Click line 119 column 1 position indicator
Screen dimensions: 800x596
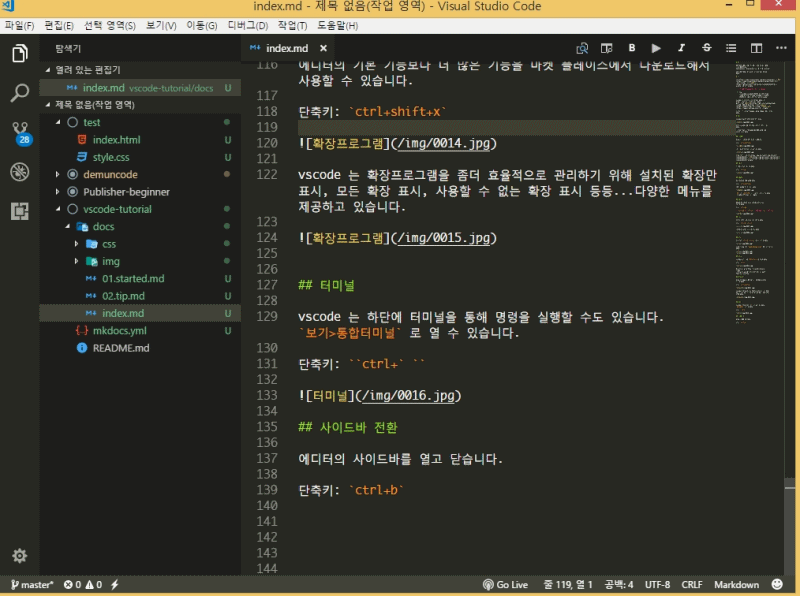pyautogui.click(x=567, y=585)
